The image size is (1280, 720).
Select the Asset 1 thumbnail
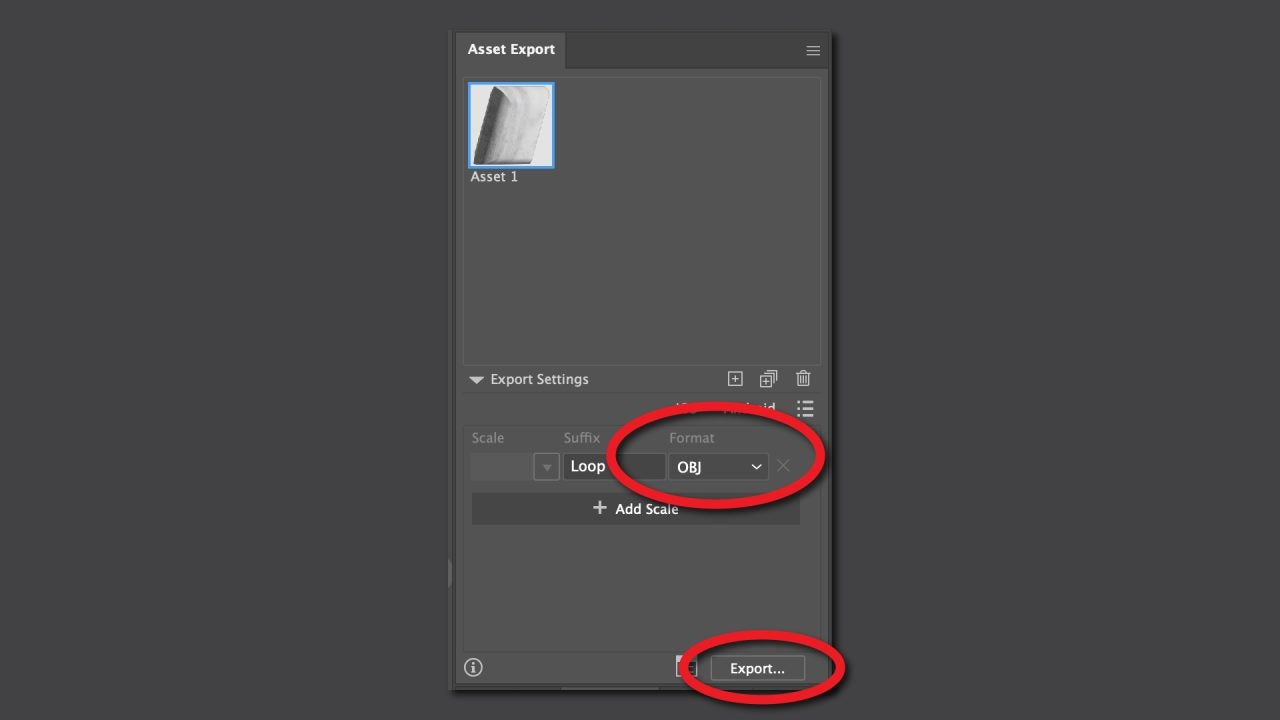(x=511, y=125)
